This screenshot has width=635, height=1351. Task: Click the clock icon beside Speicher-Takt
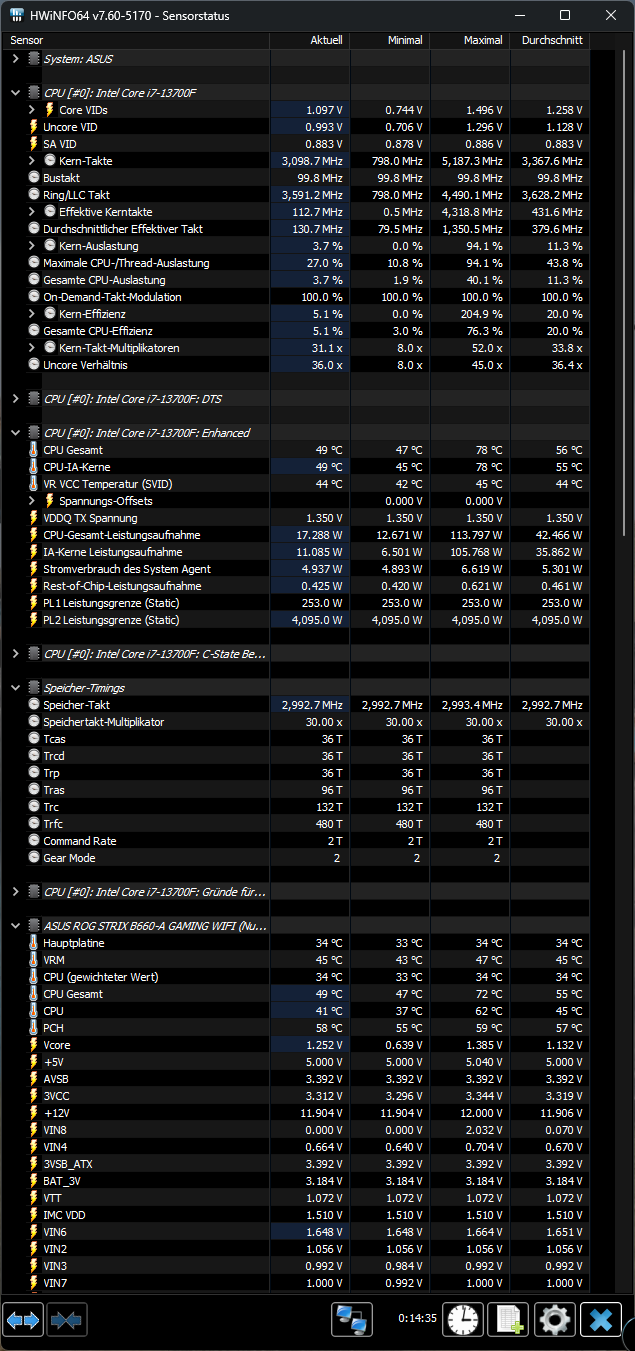pos(34,705)
